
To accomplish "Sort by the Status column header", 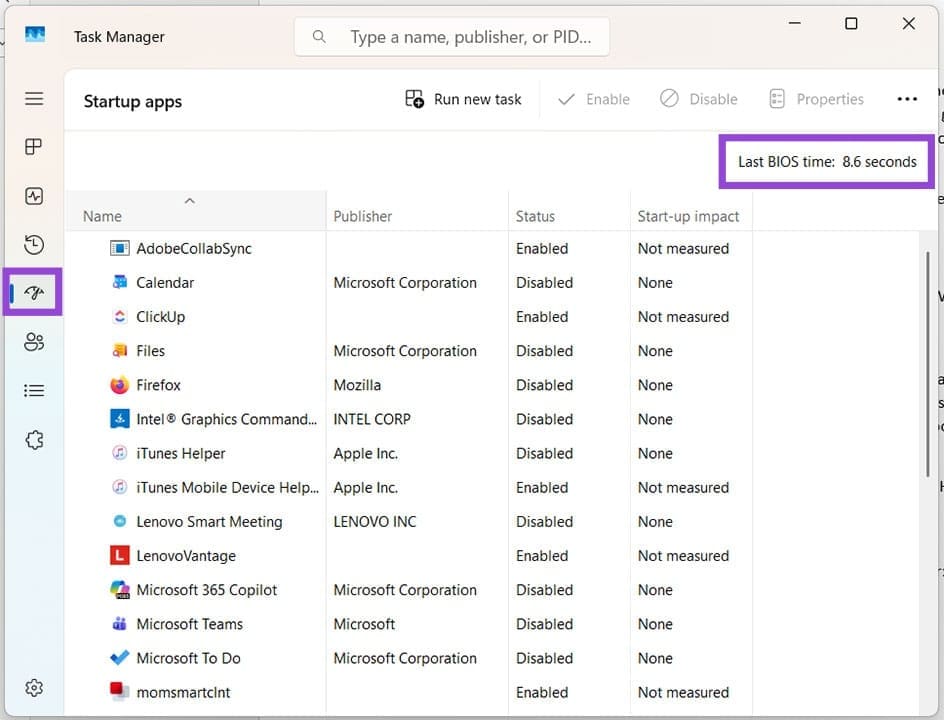I will 570,211.
